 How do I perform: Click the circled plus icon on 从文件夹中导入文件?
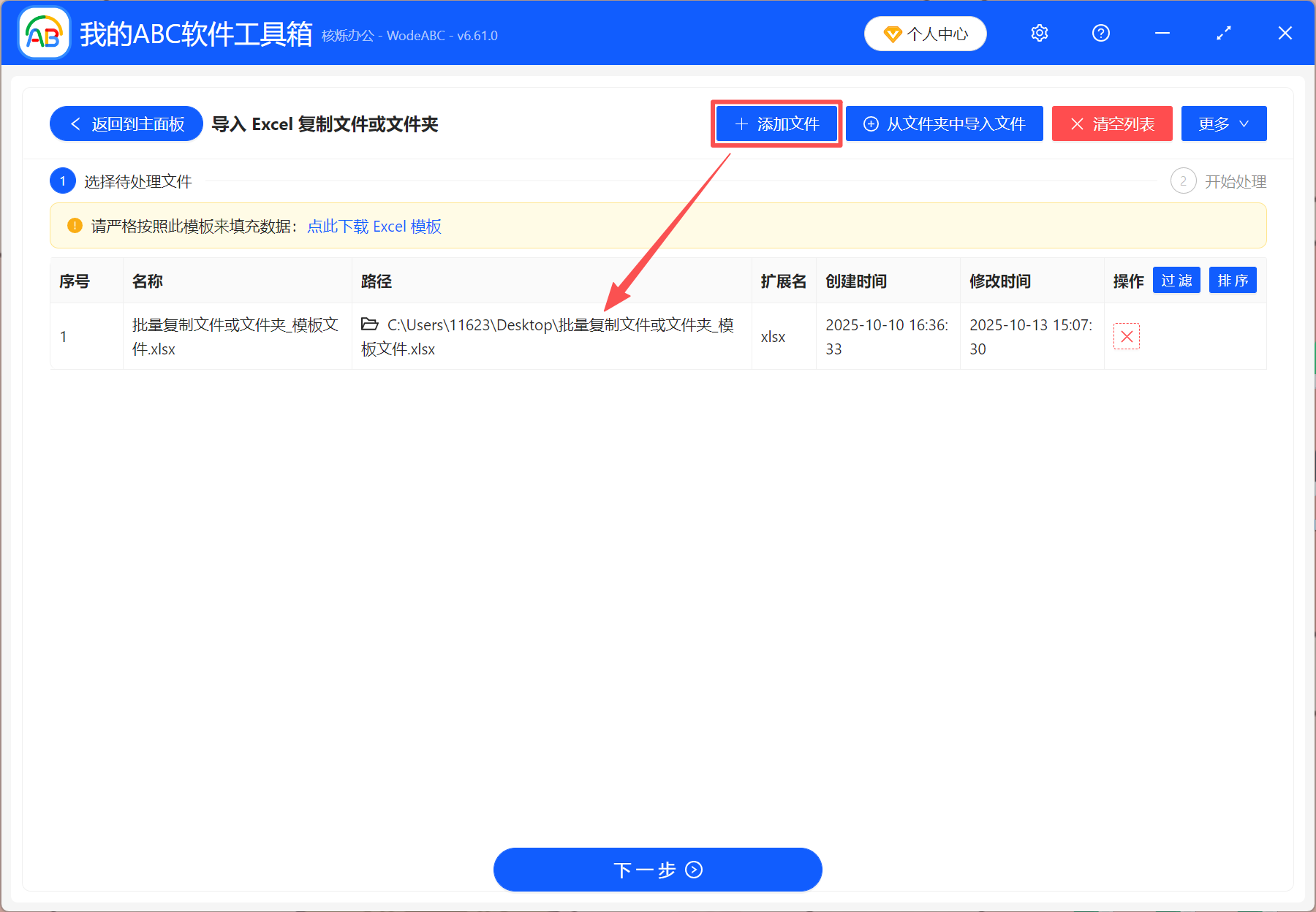click(871, 123)
